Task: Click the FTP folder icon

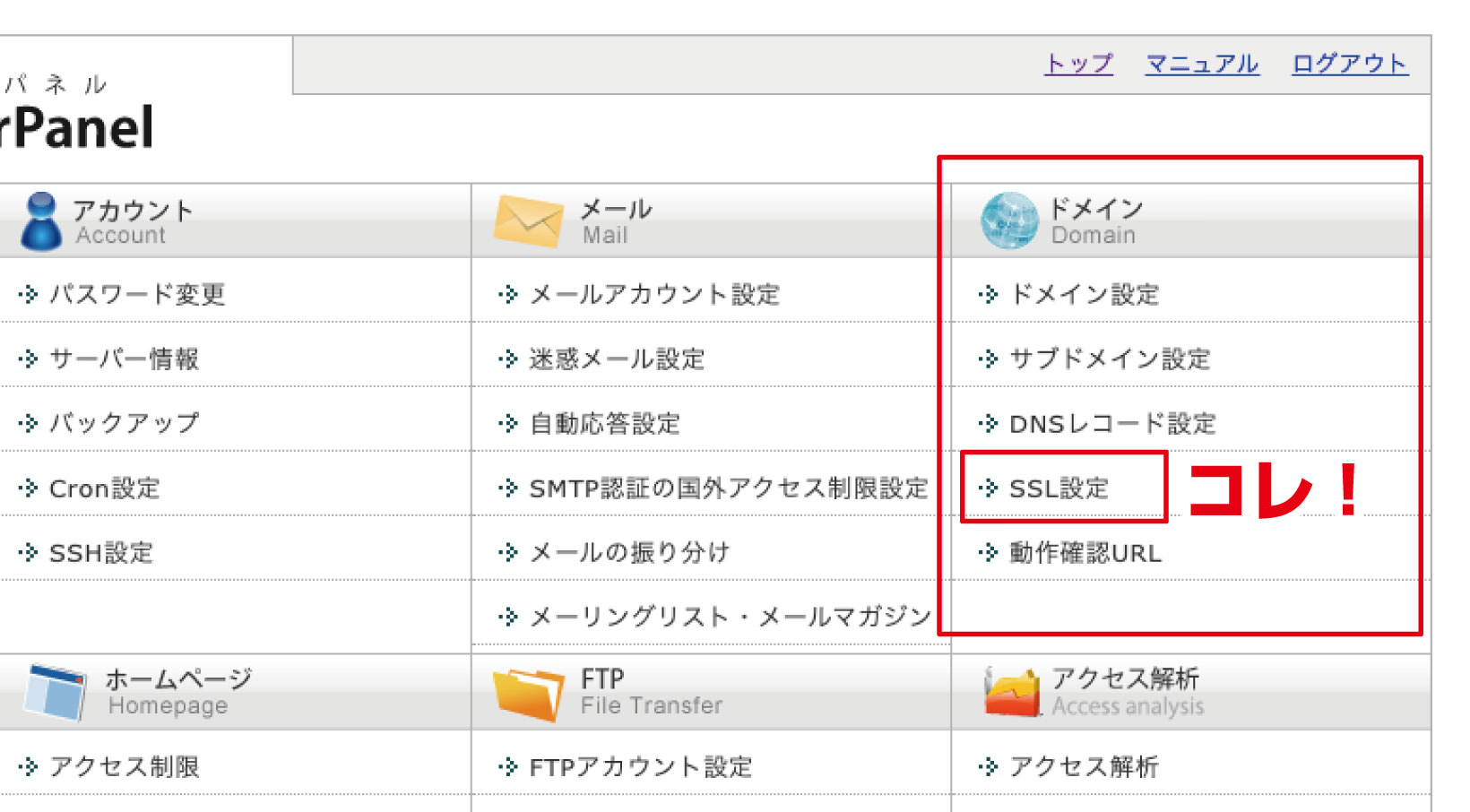Action: tap(528, 693)
